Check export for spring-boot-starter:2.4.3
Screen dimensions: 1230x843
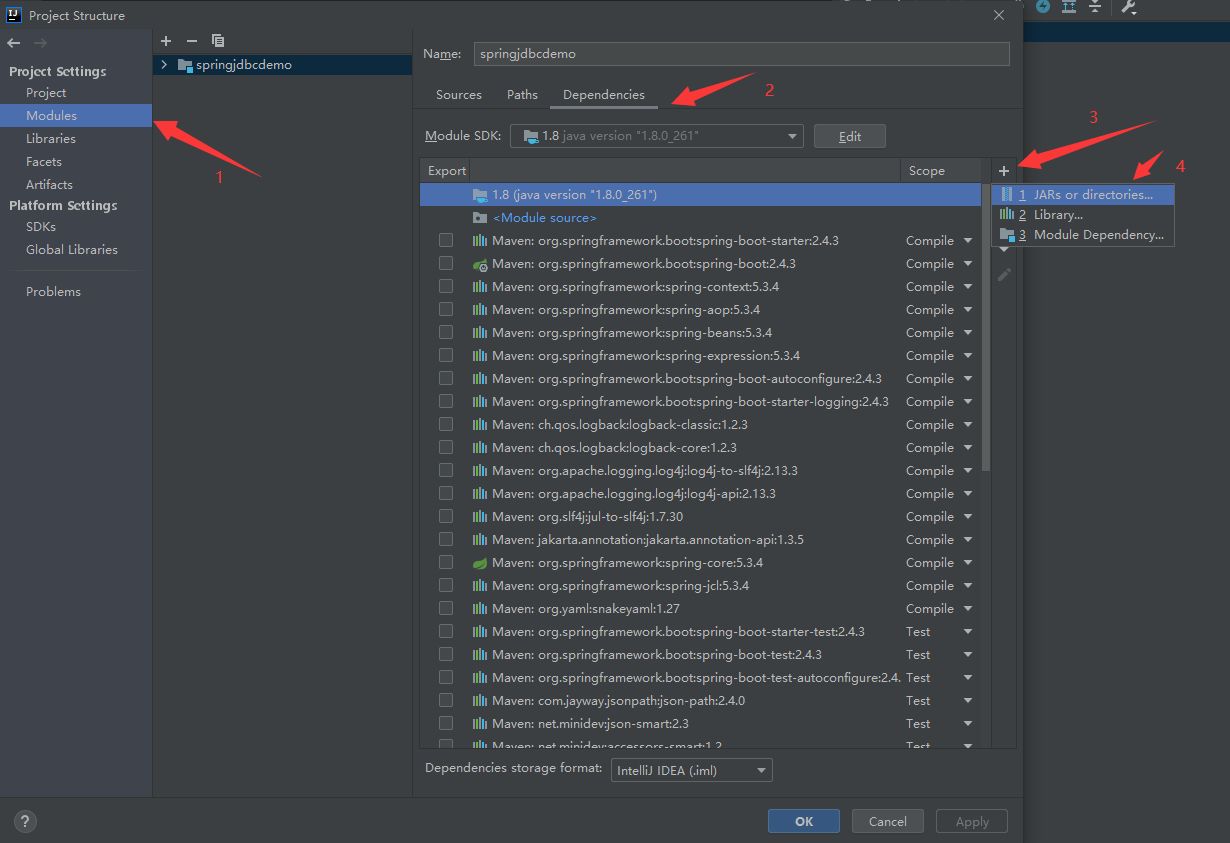click(x=446, y=241)
